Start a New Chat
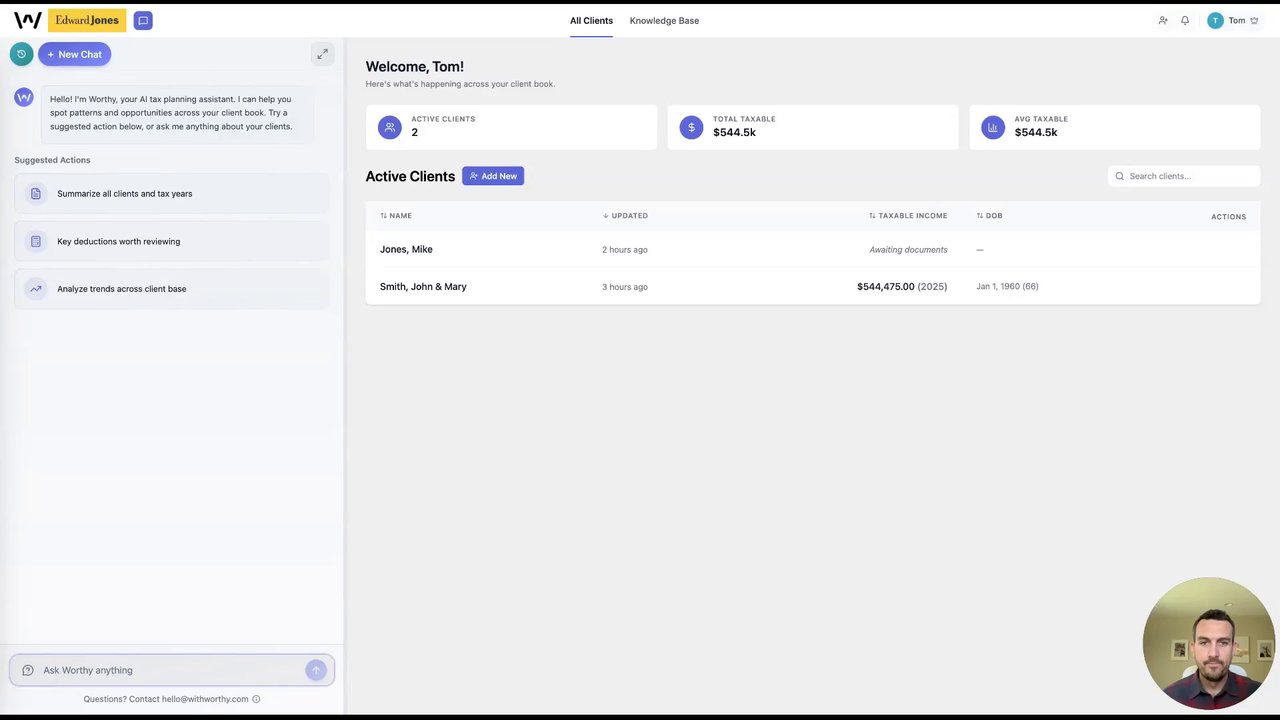 (75, 54)
